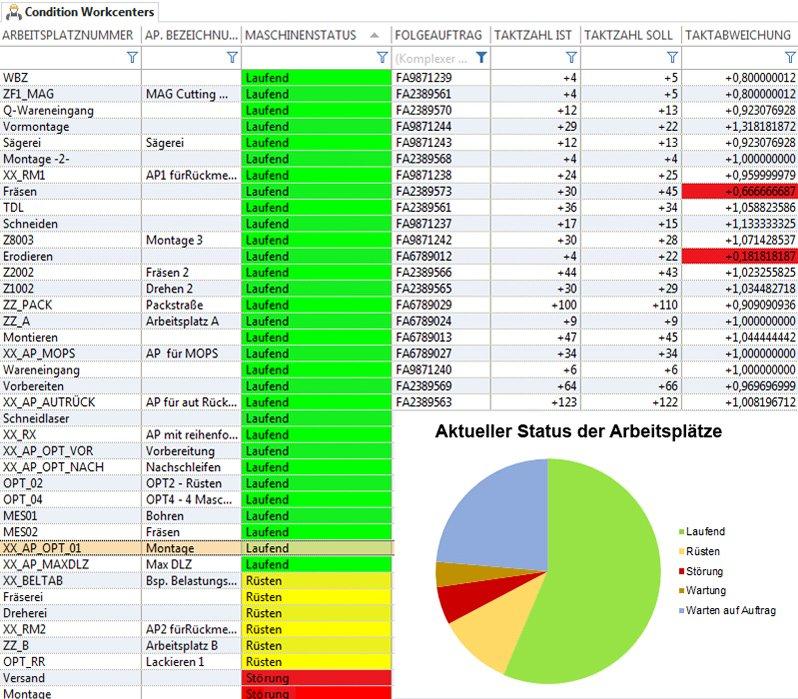The width and height of the screenshot is (798, 699).
Task: Click TAKTZAHL SOLL value +110
Action: point(665,305)
